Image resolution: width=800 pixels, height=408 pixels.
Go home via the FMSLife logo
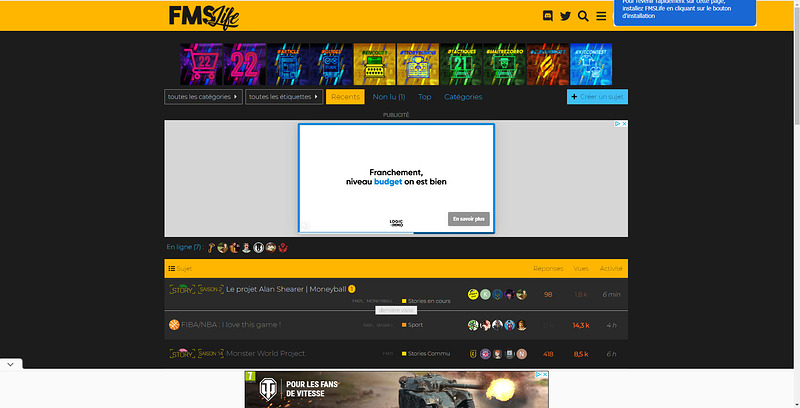204,17
